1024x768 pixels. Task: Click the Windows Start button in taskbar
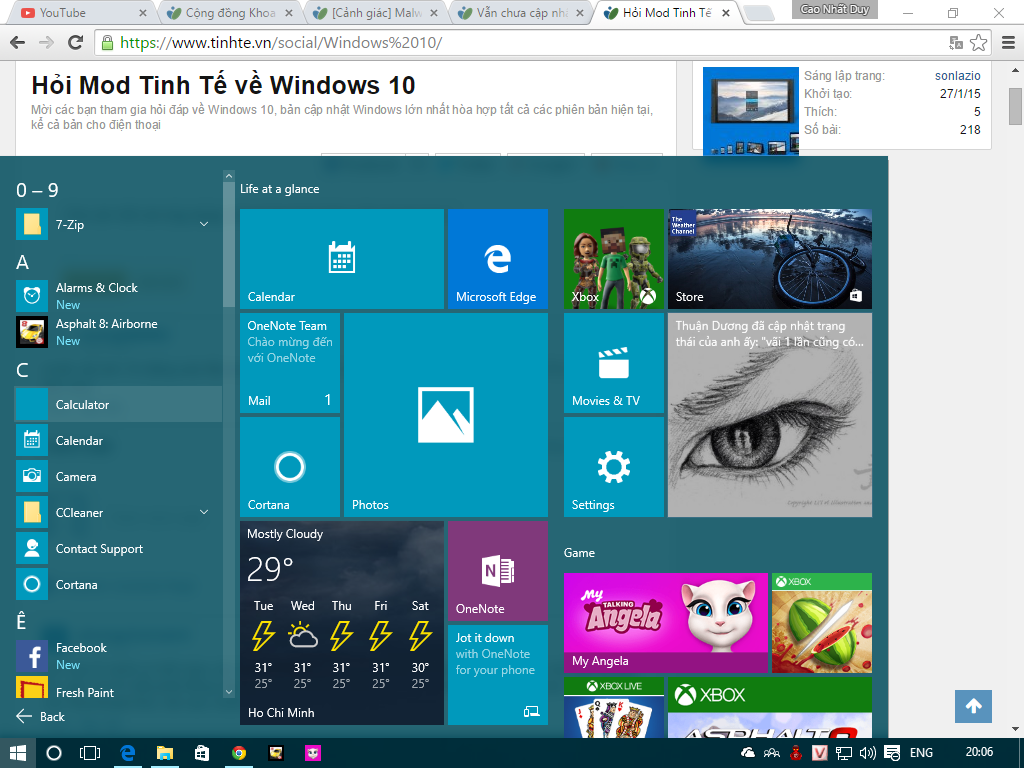pyautogui.click(x=18, y=753)
